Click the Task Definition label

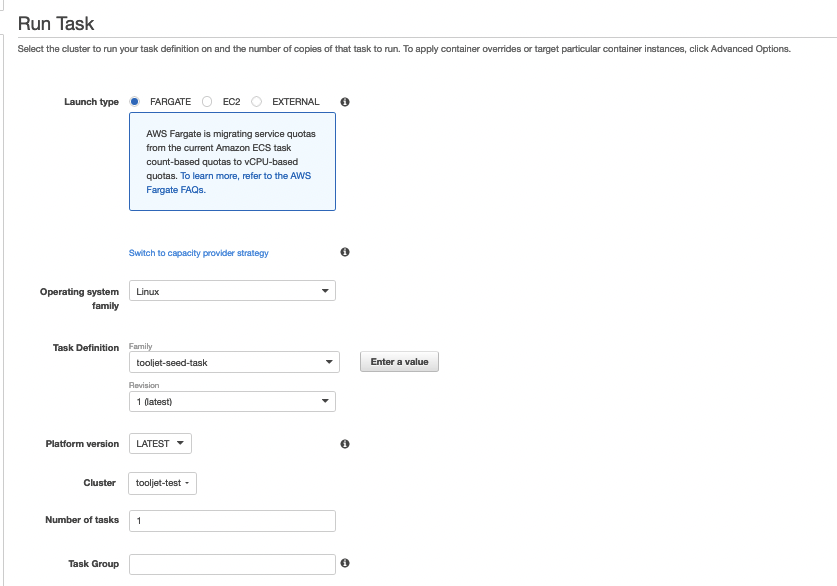pos(86,348)
